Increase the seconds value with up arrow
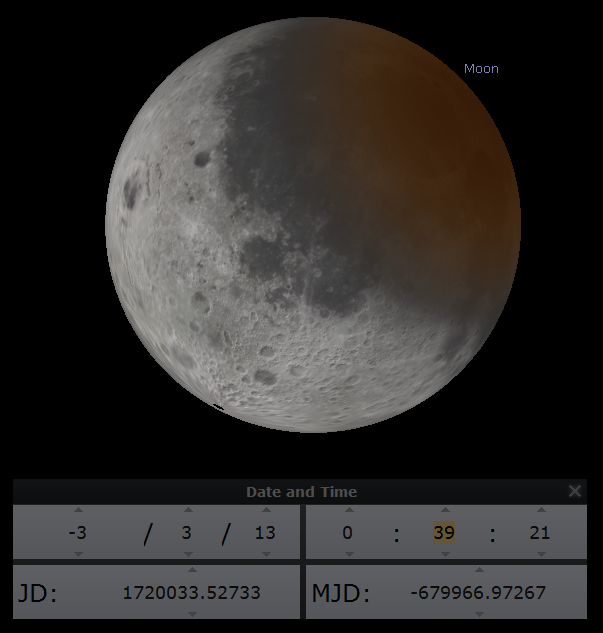This screenshot has height=633, width=603. (x=541, y=510)
